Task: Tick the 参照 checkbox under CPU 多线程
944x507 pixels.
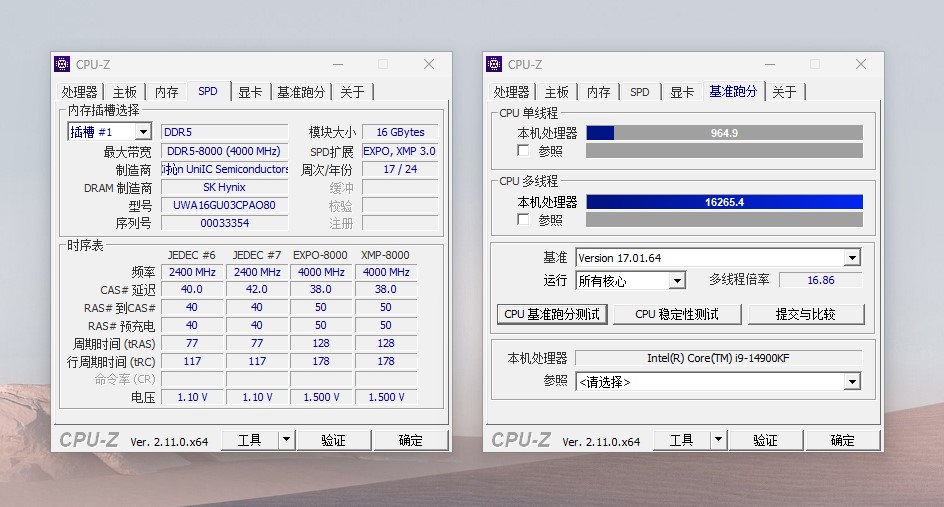Action: click(523, 219)
